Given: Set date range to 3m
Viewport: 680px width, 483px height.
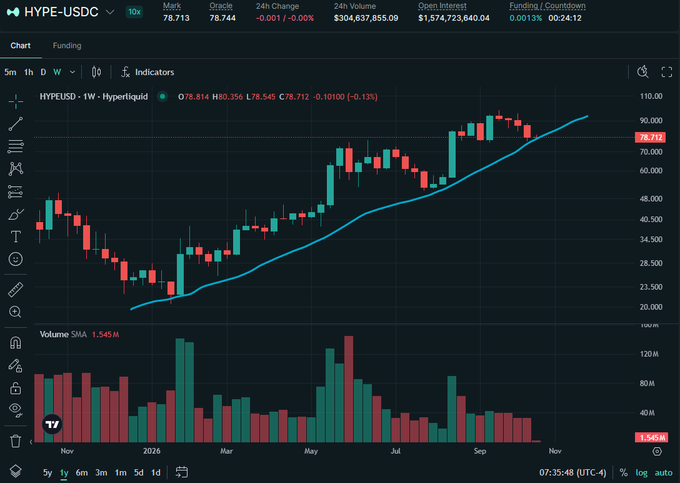Looking at the screenshot, I should click(101, 473).
